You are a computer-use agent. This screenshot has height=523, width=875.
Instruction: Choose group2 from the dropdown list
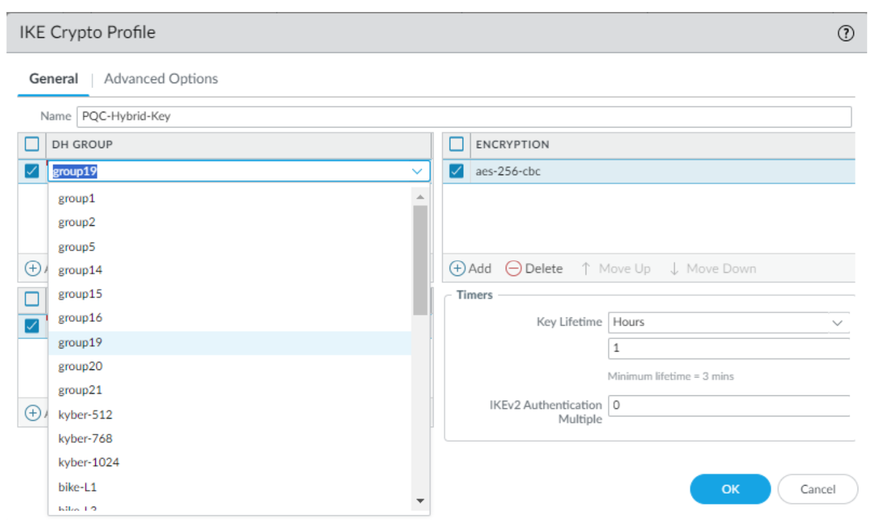pos(229,222)
